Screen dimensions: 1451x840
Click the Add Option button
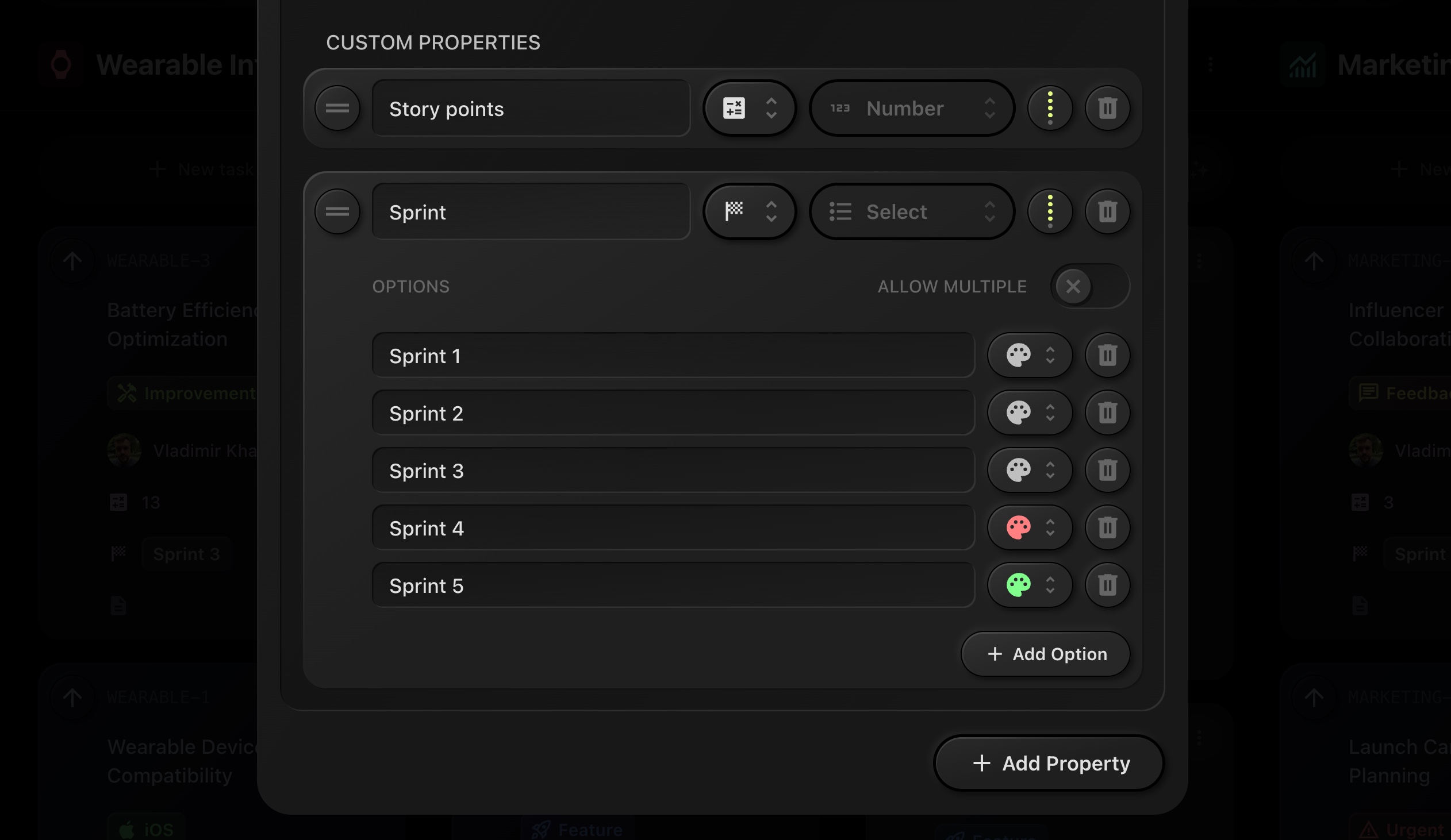pos(1045,654)
